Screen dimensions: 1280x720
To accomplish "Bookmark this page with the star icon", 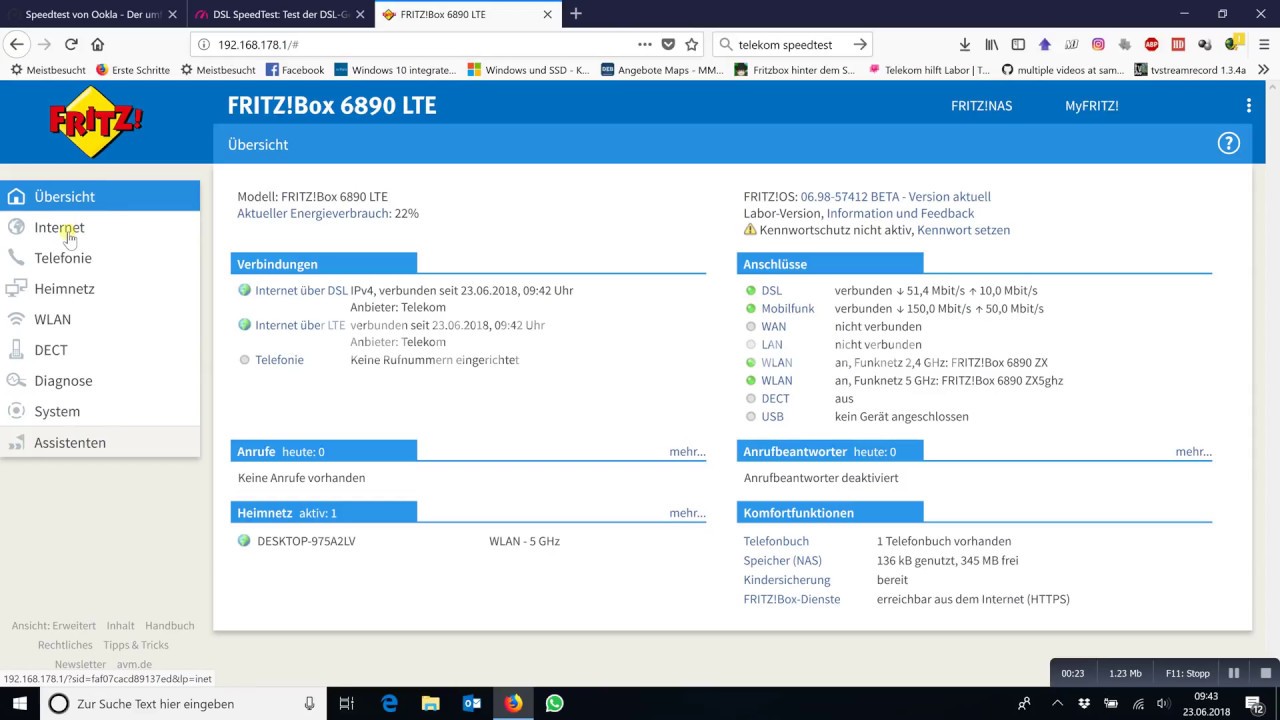I will pyautogui.click(x=691, y=44).
